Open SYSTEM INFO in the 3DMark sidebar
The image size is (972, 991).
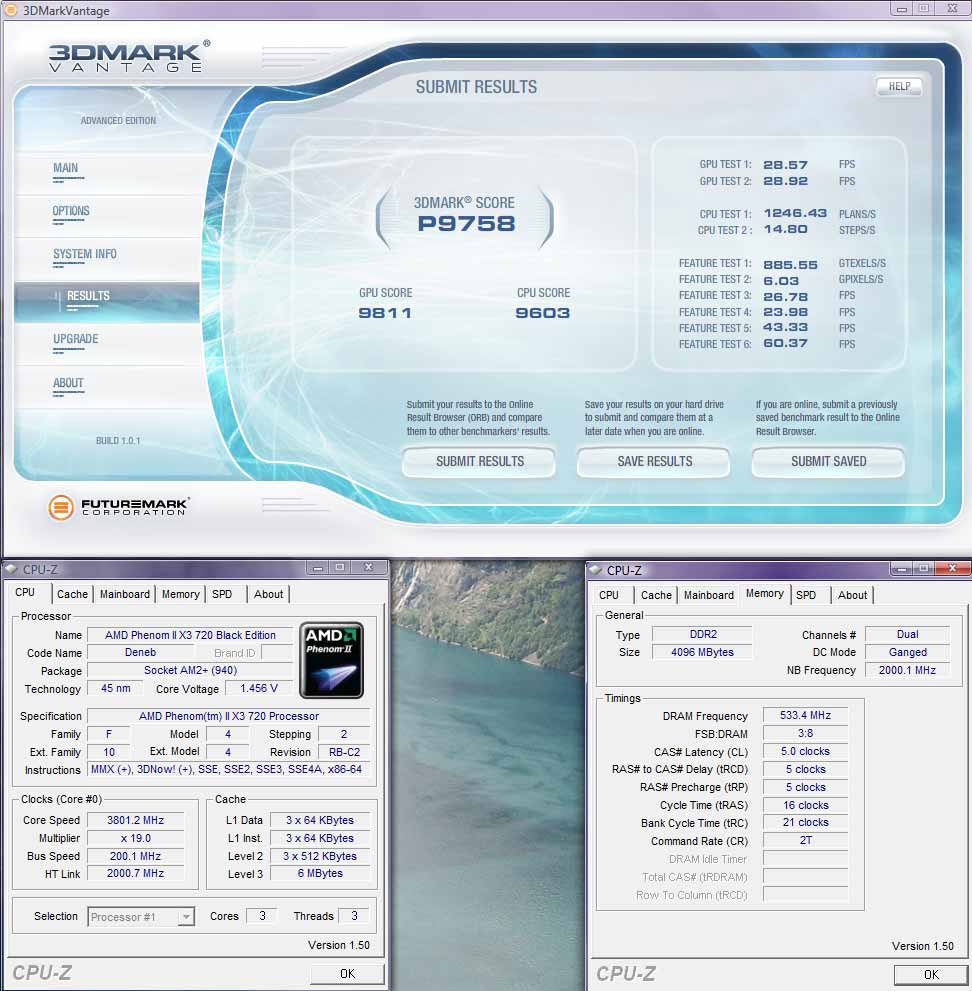point(85,254)
